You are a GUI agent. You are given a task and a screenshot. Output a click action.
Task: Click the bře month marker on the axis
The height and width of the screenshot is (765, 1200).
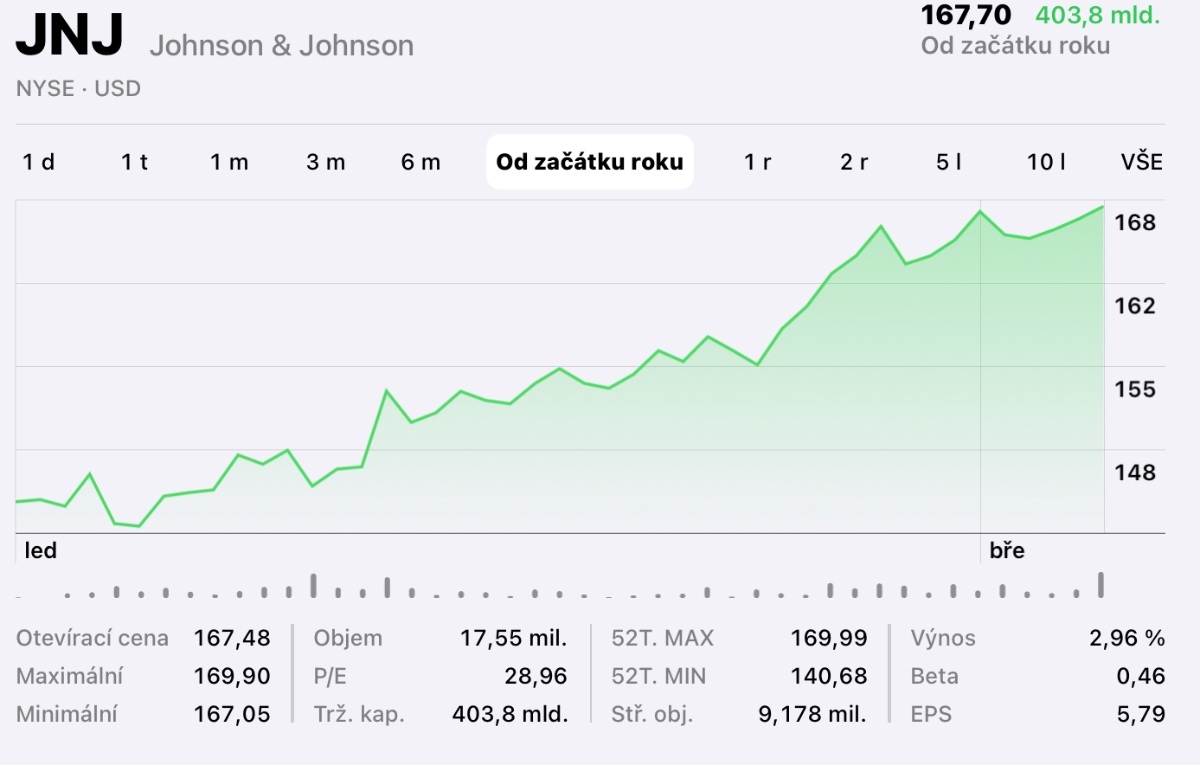click(x=1007, y=551)
